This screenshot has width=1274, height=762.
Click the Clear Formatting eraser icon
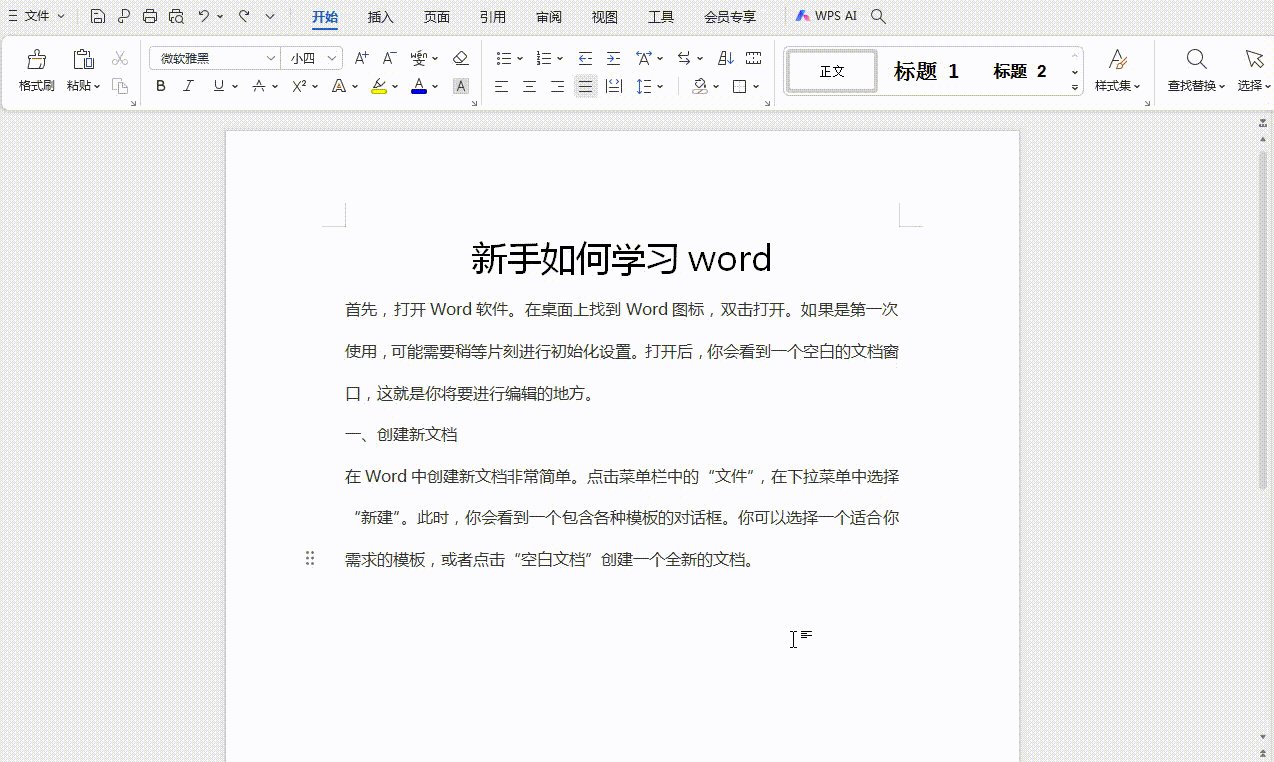[x=460, y=58]
